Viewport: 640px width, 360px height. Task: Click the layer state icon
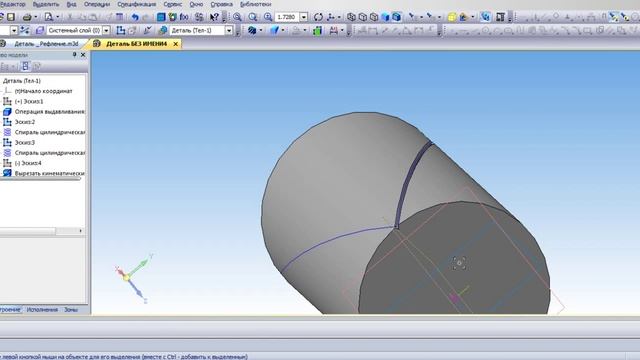pos(40,30)
